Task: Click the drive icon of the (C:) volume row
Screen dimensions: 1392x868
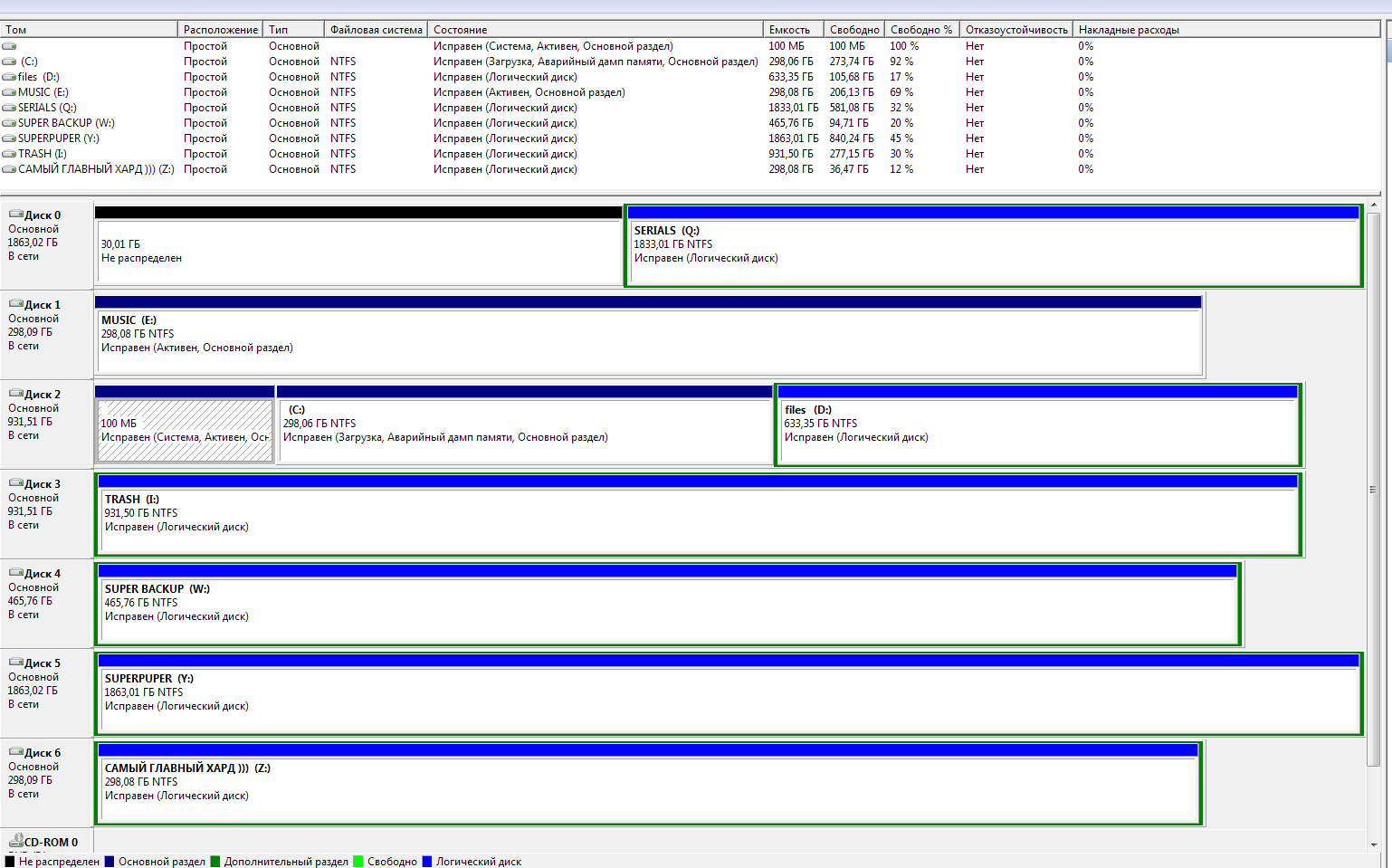Action: click(9, 62)
